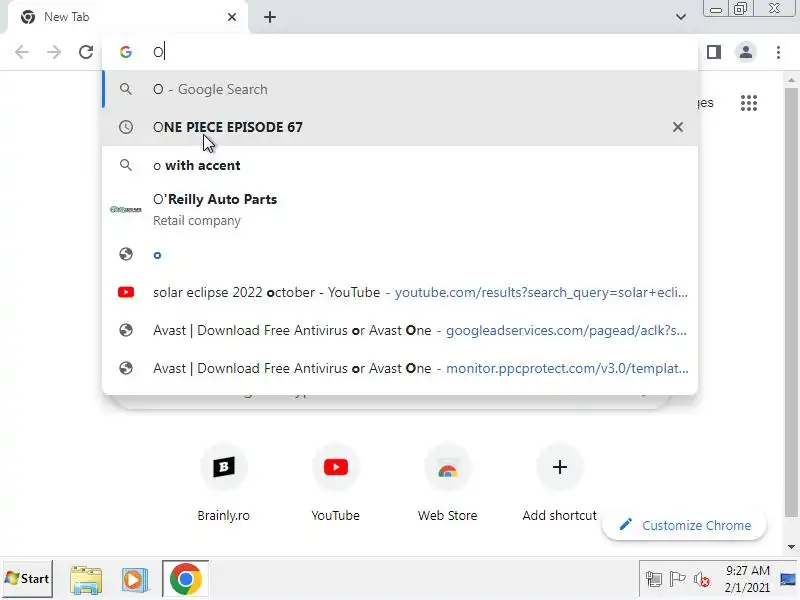Close the New Tab tab
Screen dimensions: 800x600
click(x=232, y=17)
